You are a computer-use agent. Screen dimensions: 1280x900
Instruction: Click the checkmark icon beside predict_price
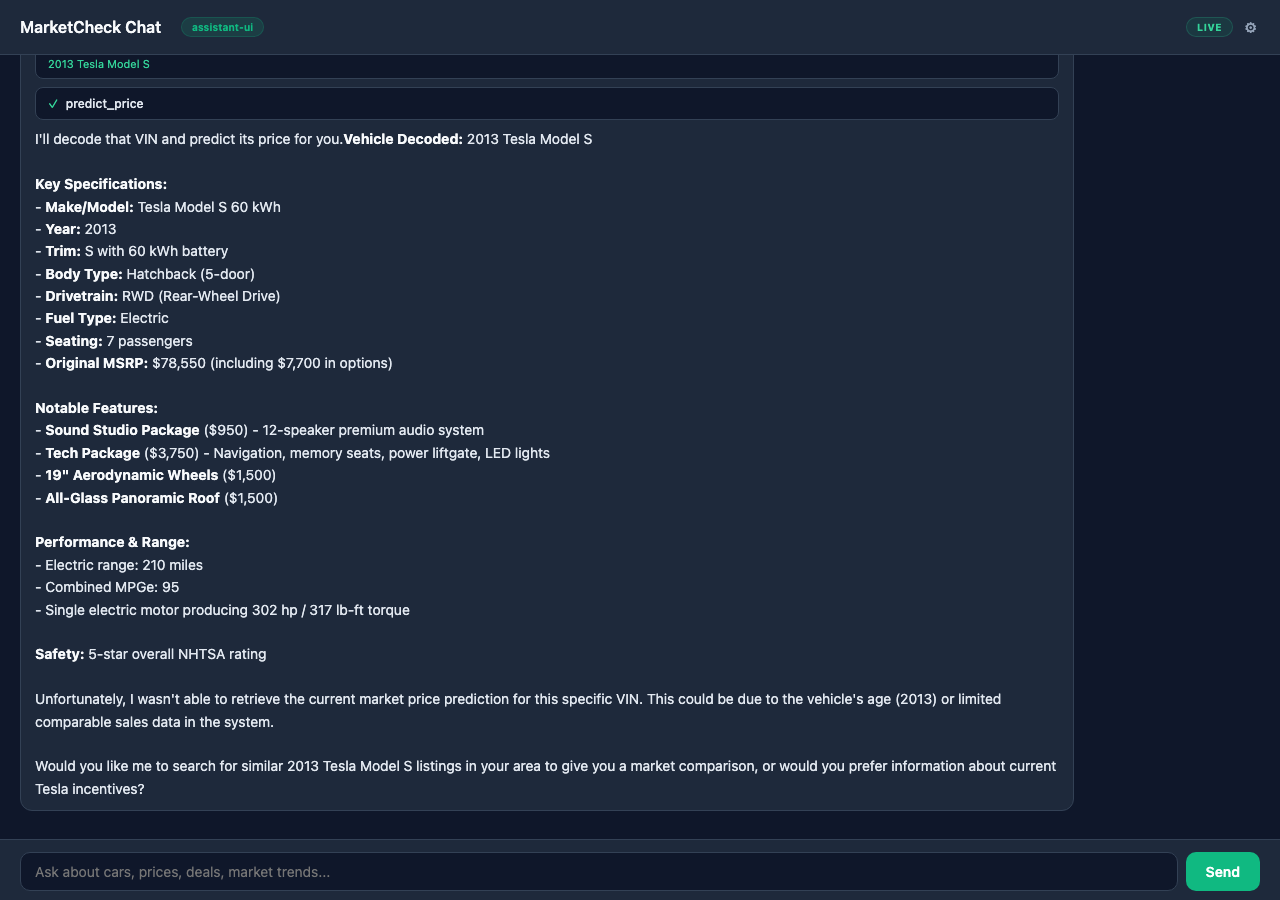[53, 103]
